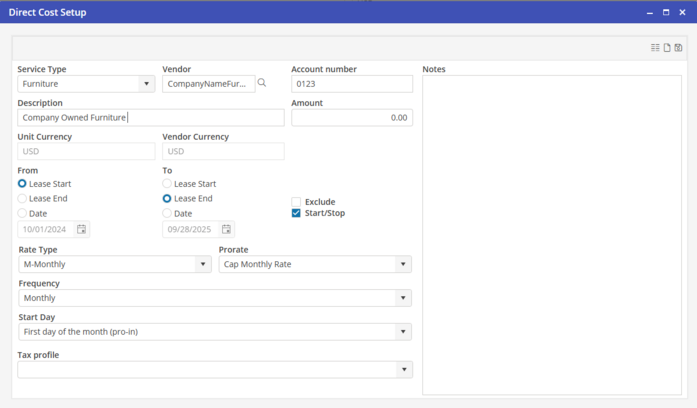Enable the Exclude checkbox
697x408 pixels.
[x=296, y=202]
